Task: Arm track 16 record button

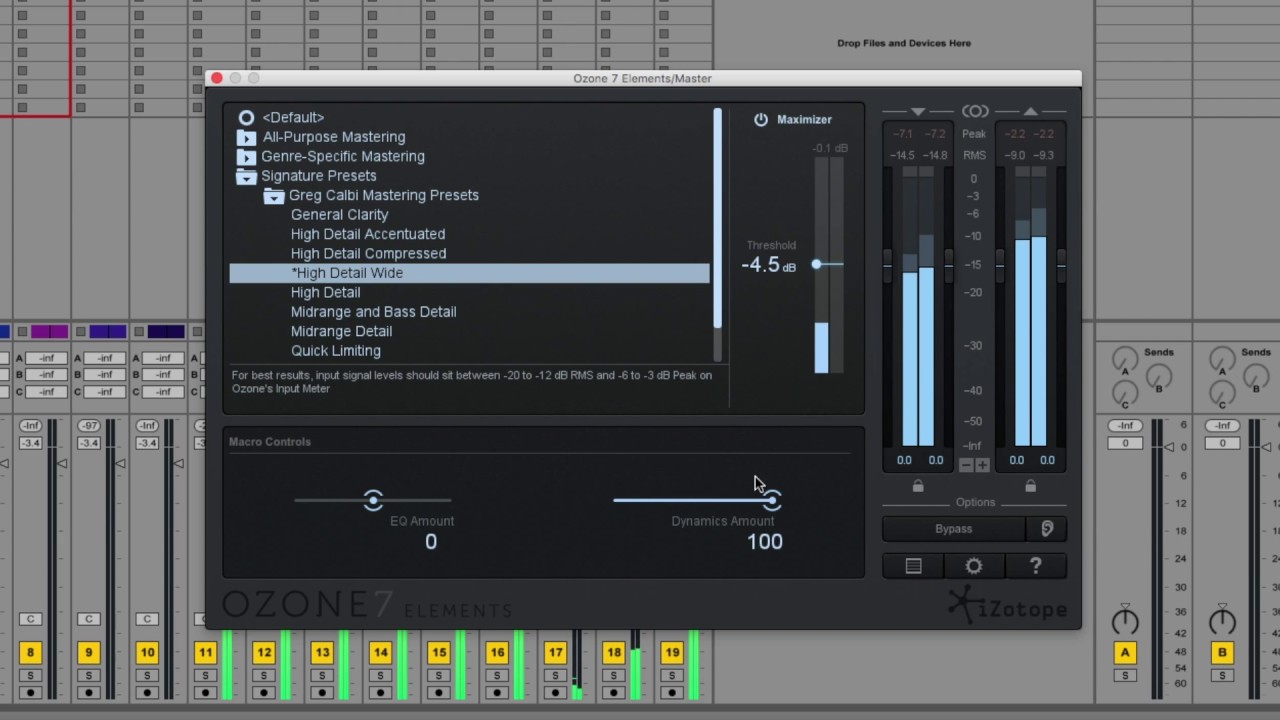Action: [497, 692]
